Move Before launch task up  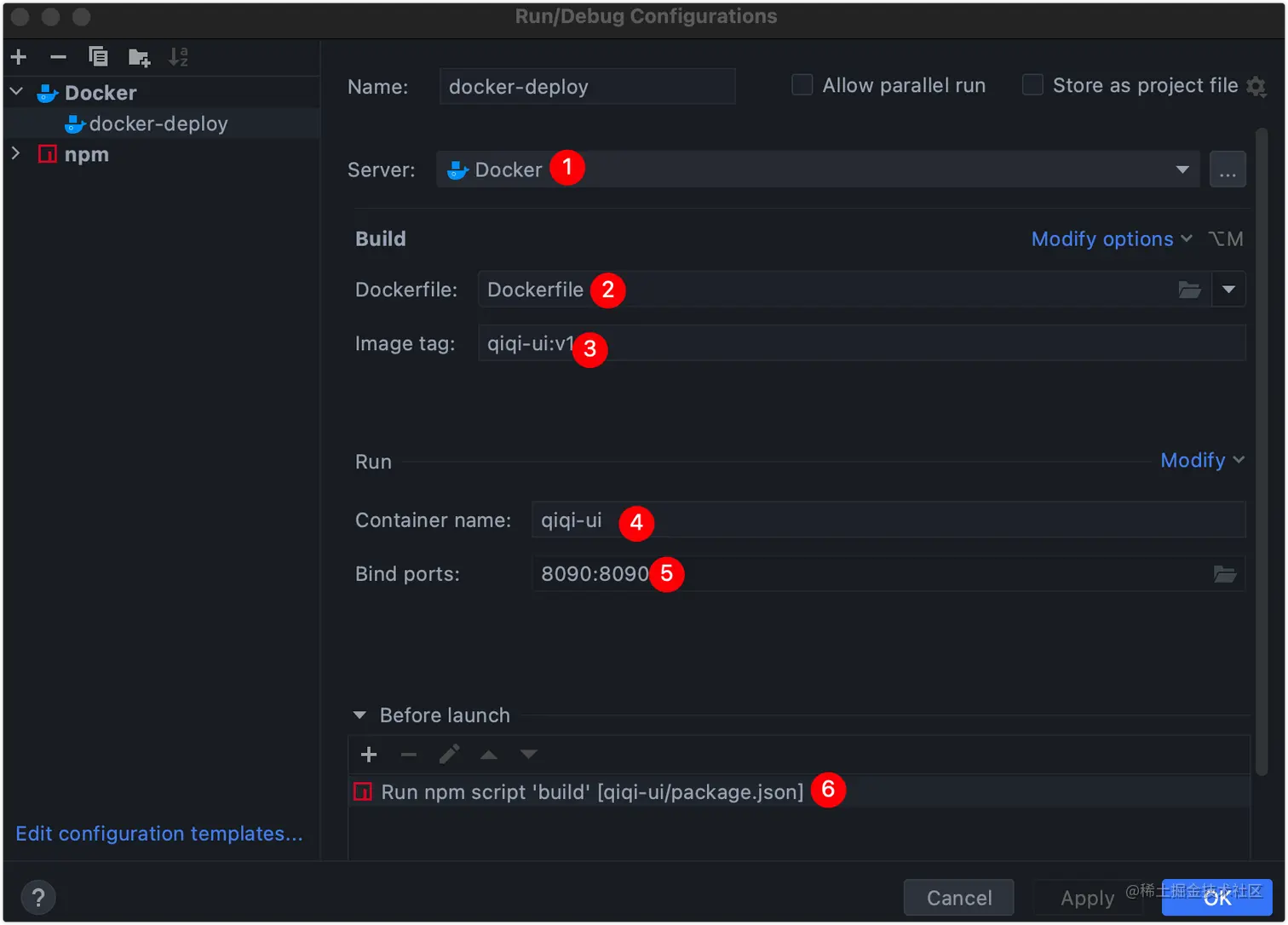click(x=489, y=755)
